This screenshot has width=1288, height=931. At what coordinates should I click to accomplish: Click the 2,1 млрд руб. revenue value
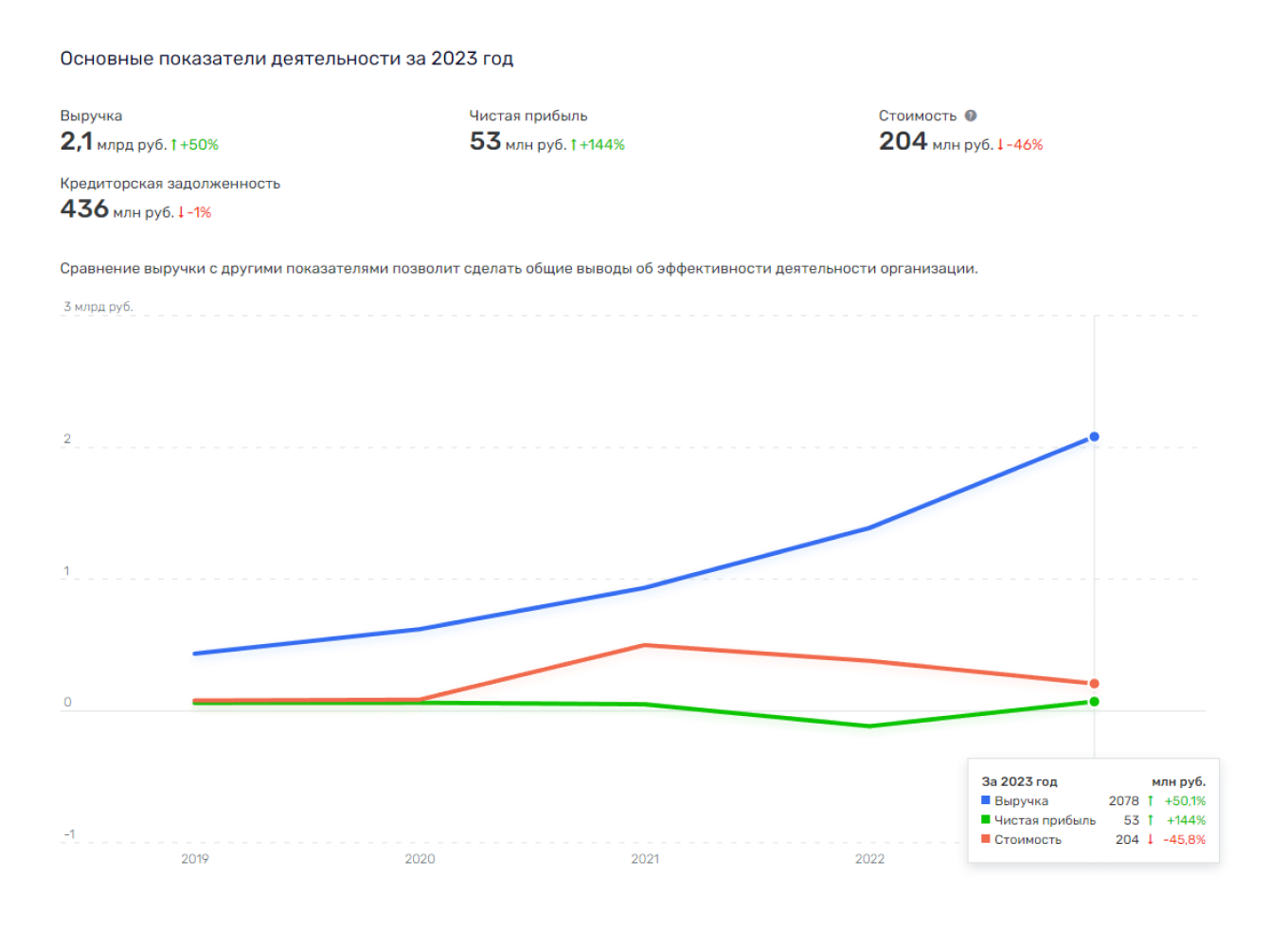[113, 142]
